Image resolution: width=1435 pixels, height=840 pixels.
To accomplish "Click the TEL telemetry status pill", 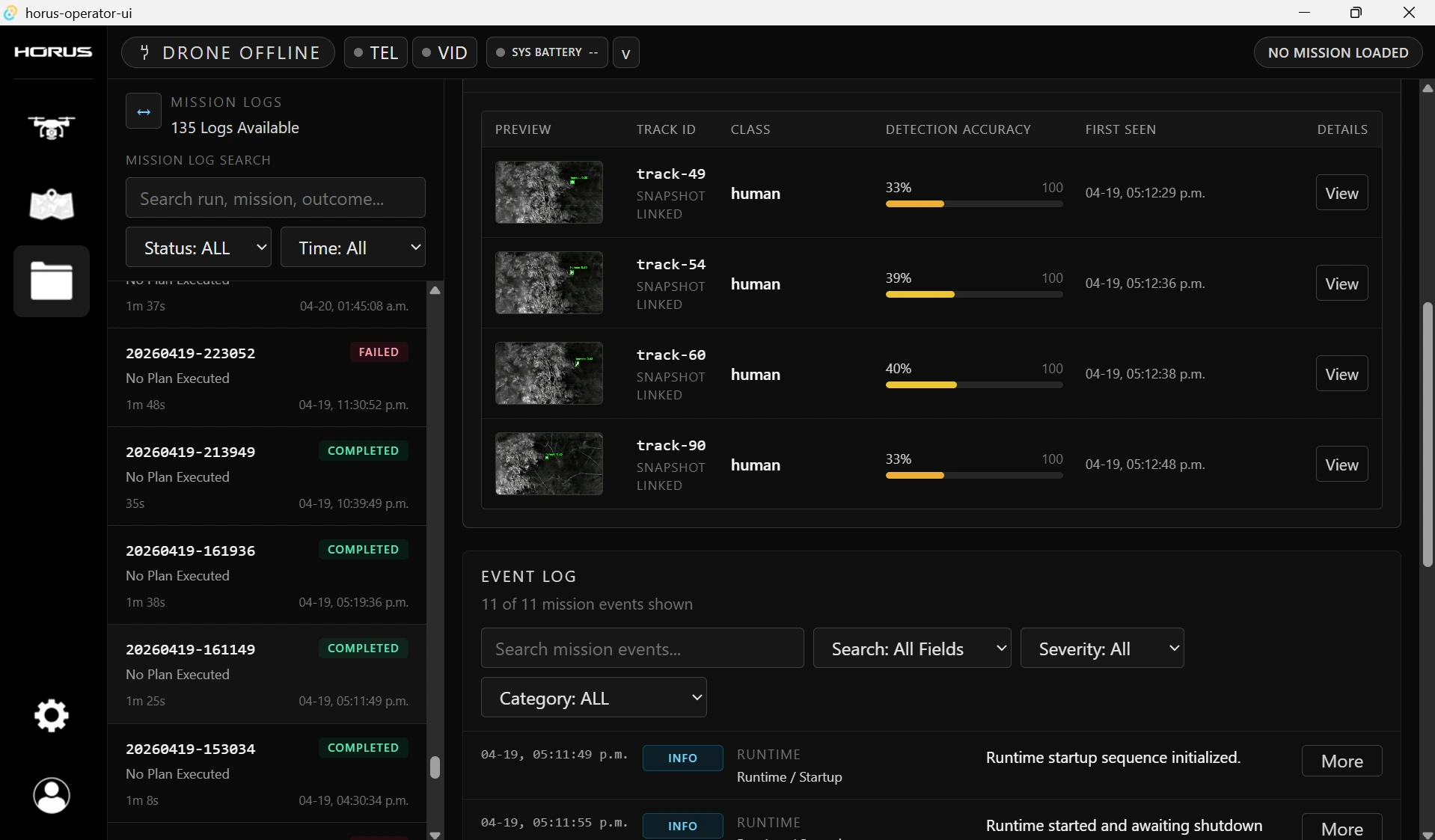I will point(376,52).
